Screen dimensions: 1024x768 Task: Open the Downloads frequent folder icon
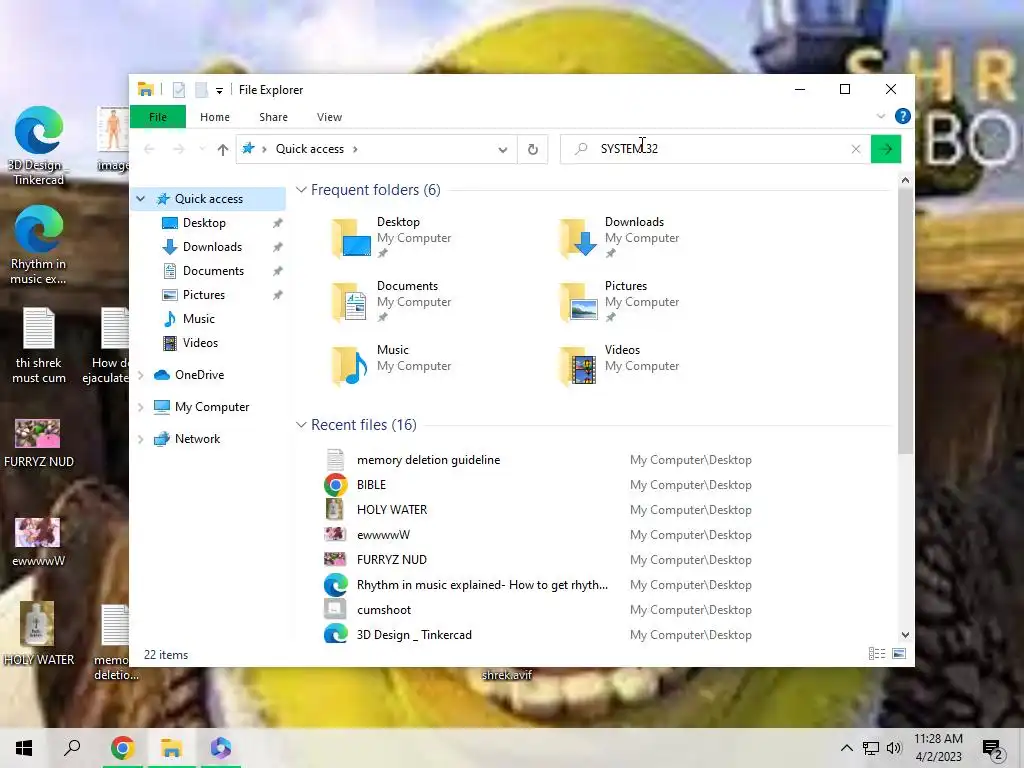[579, 238]
